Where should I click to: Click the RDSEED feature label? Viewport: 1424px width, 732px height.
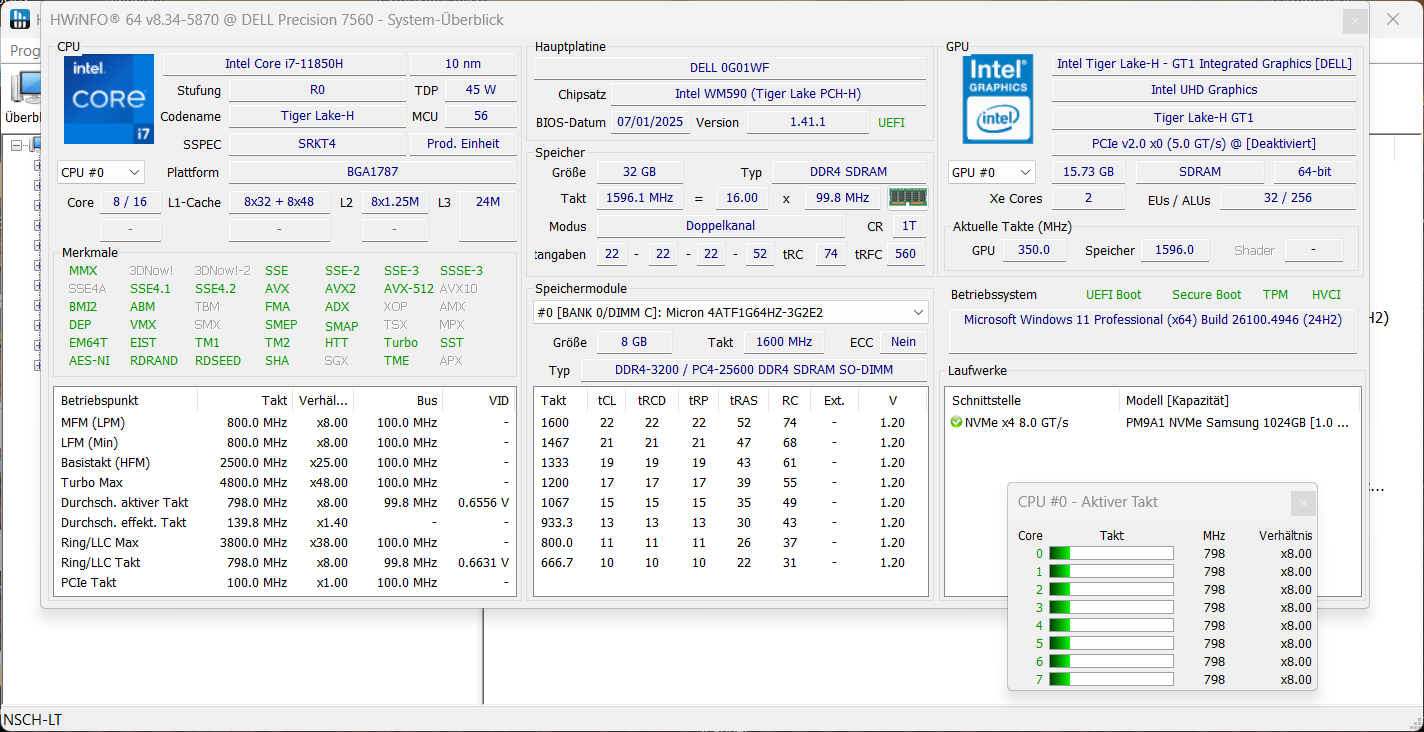point(218,361)
